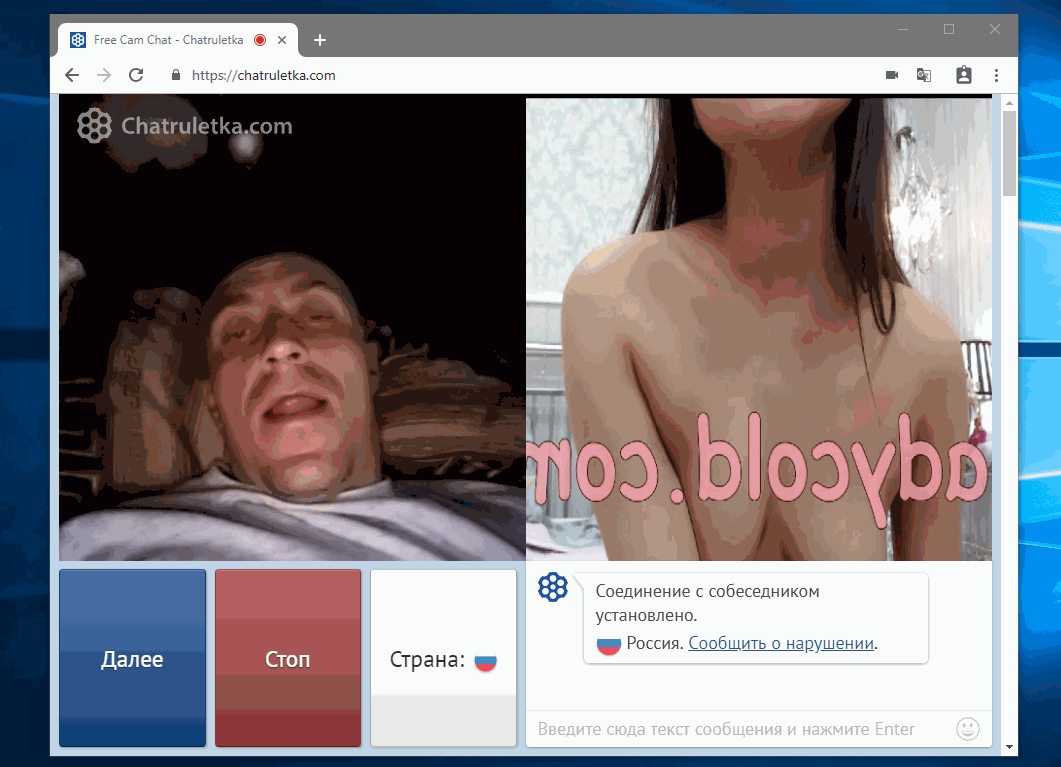
Task: Click the address bar URL
Action: [264, 75]
